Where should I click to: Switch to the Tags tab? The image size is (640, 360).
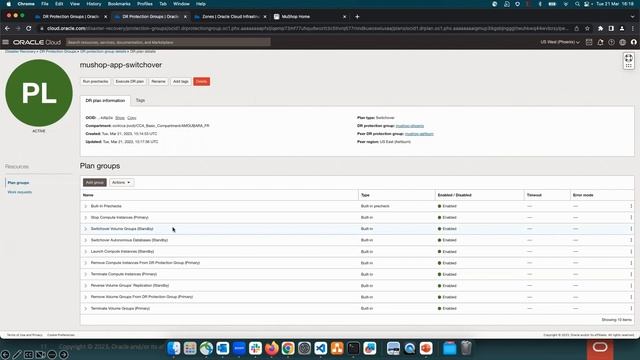(140, 100)
